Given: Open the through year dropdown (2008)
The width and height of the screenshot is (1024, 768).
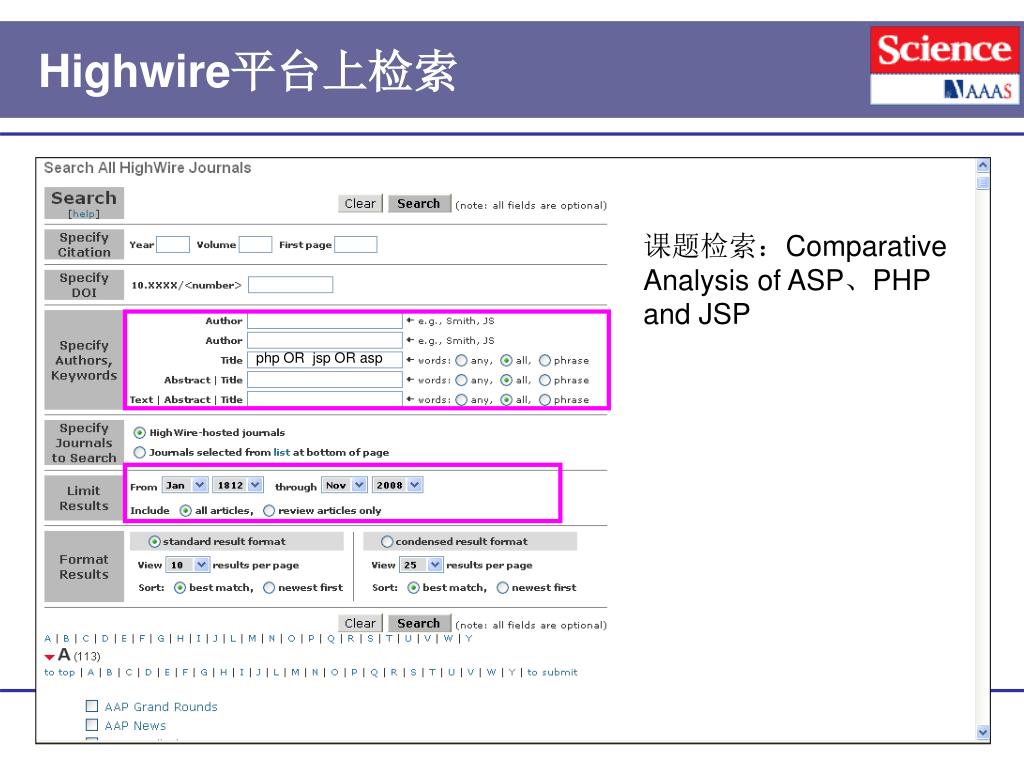Looking at the screenshot, I should pyautogui.click(x=397, y=485).
